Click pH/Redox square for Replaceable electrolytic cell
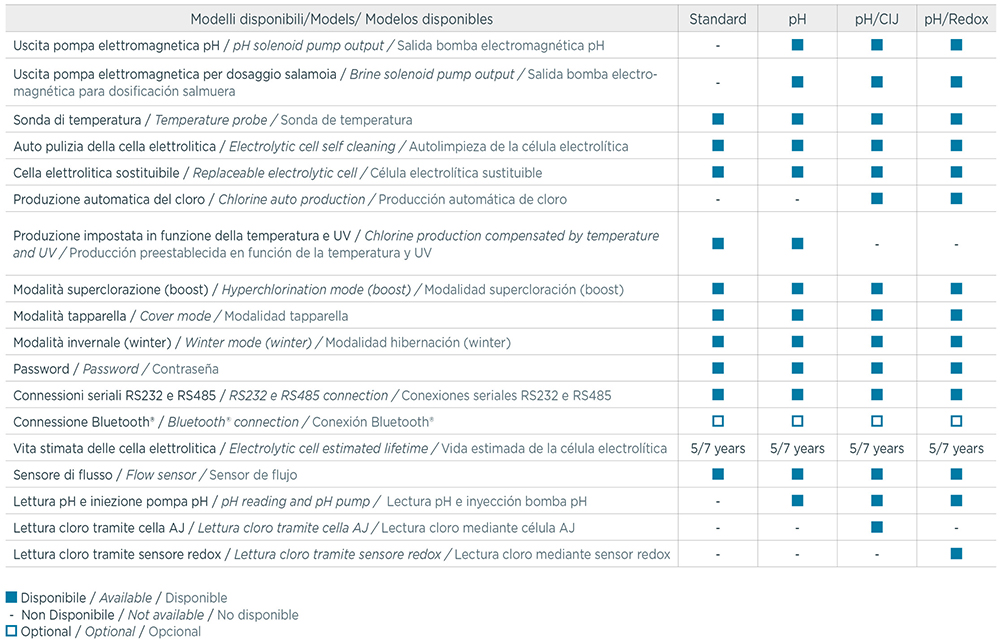Screen dimensions: 1000x643 (x=956, y=172)
